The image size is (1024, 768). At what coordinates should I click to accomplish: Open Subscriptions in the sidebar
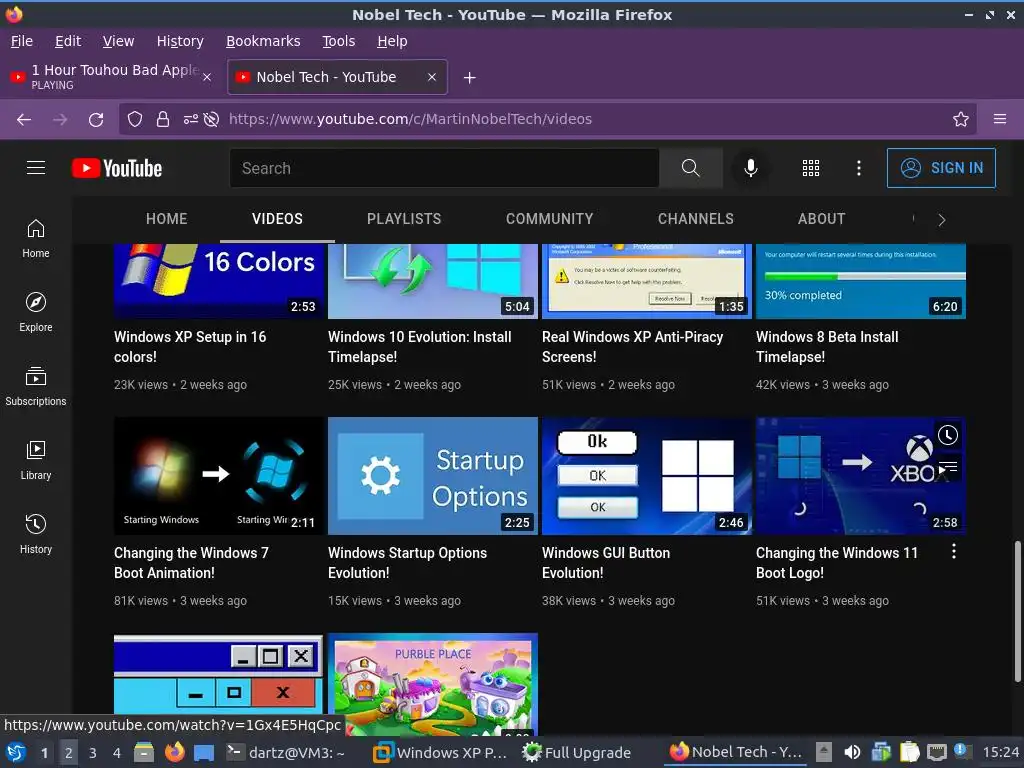[x=36, y=387]
